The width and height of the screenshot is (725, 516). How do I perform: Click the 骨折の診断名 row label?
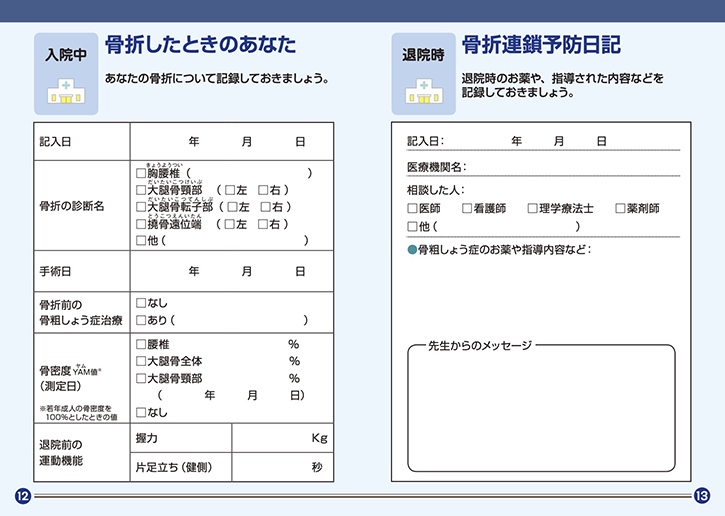pyautogui.click(x=72, y=206)
